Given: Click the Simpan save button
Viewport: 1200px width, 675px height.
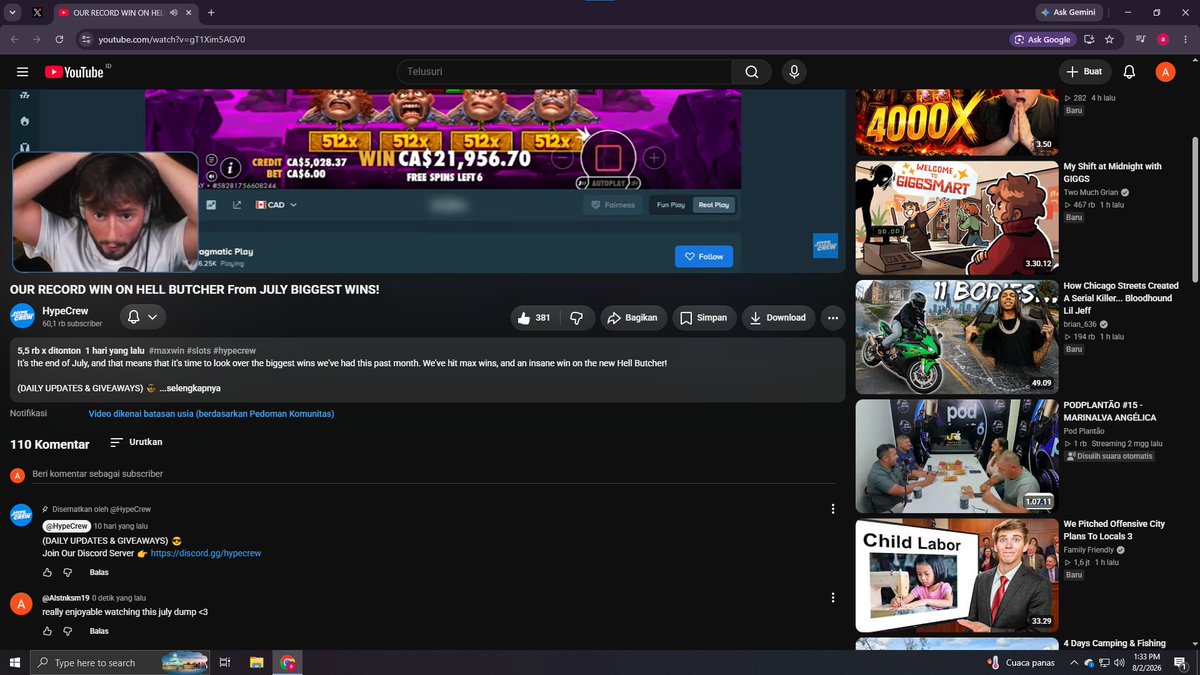Looking at the screenshot, I should point(704,318).
